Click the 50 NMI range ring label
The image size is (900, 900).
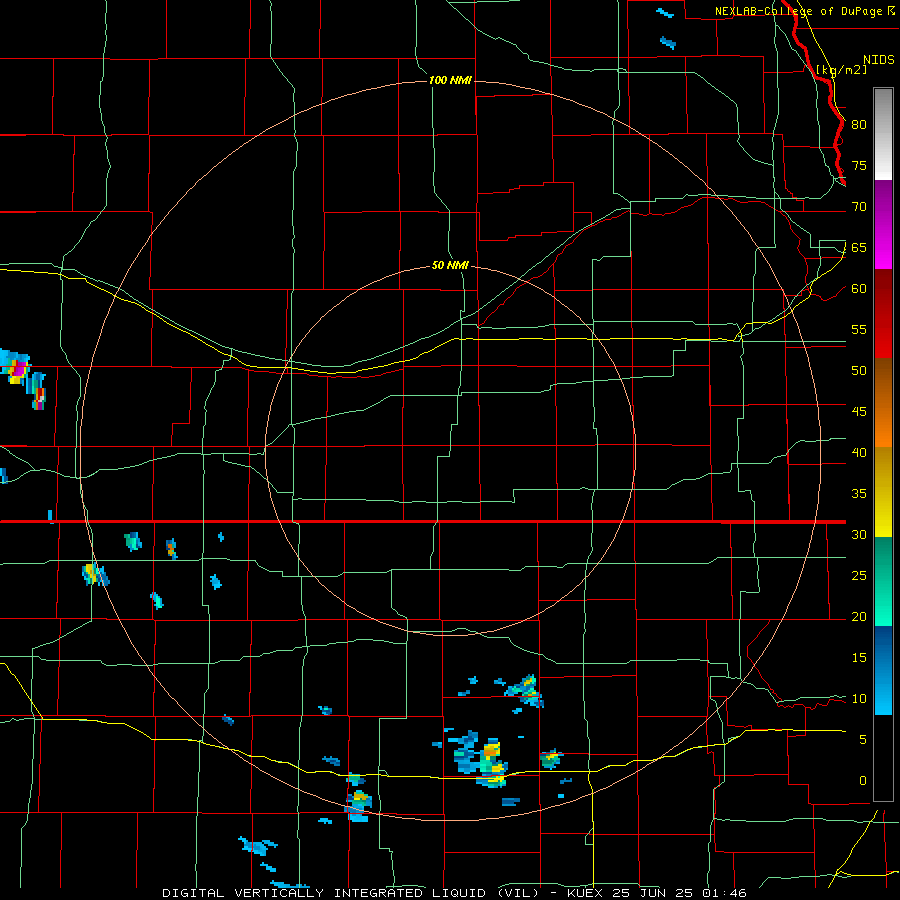tap(451, 265)
